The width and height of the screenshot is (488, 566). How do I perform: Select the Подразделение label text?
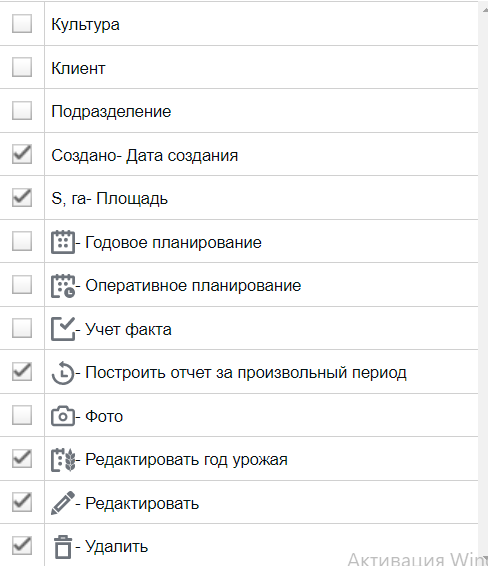111,112
